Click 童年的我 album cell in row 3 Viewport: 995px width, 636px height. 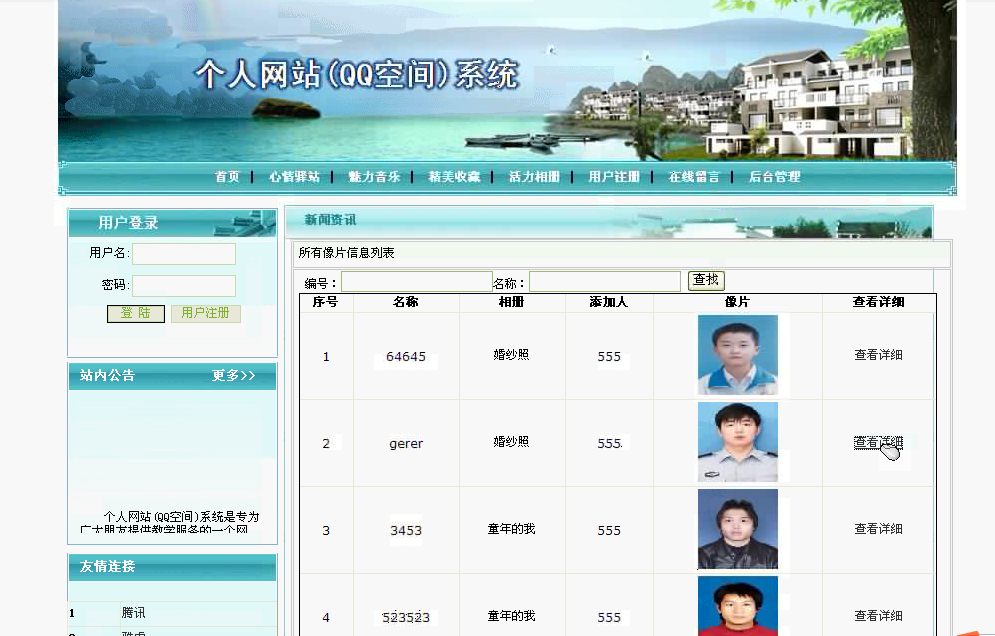tap(511, 529)
